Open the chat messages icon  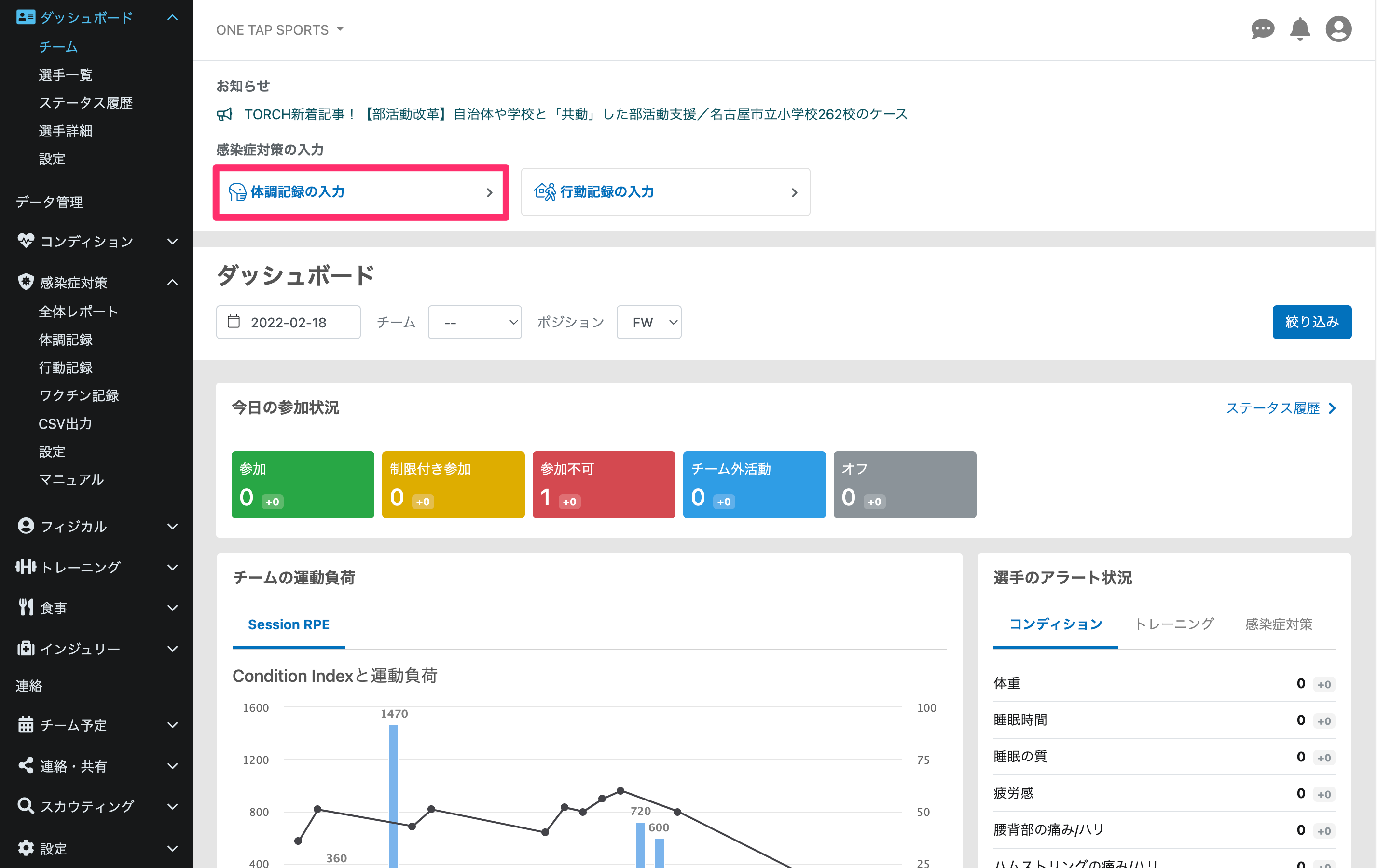1262,29
